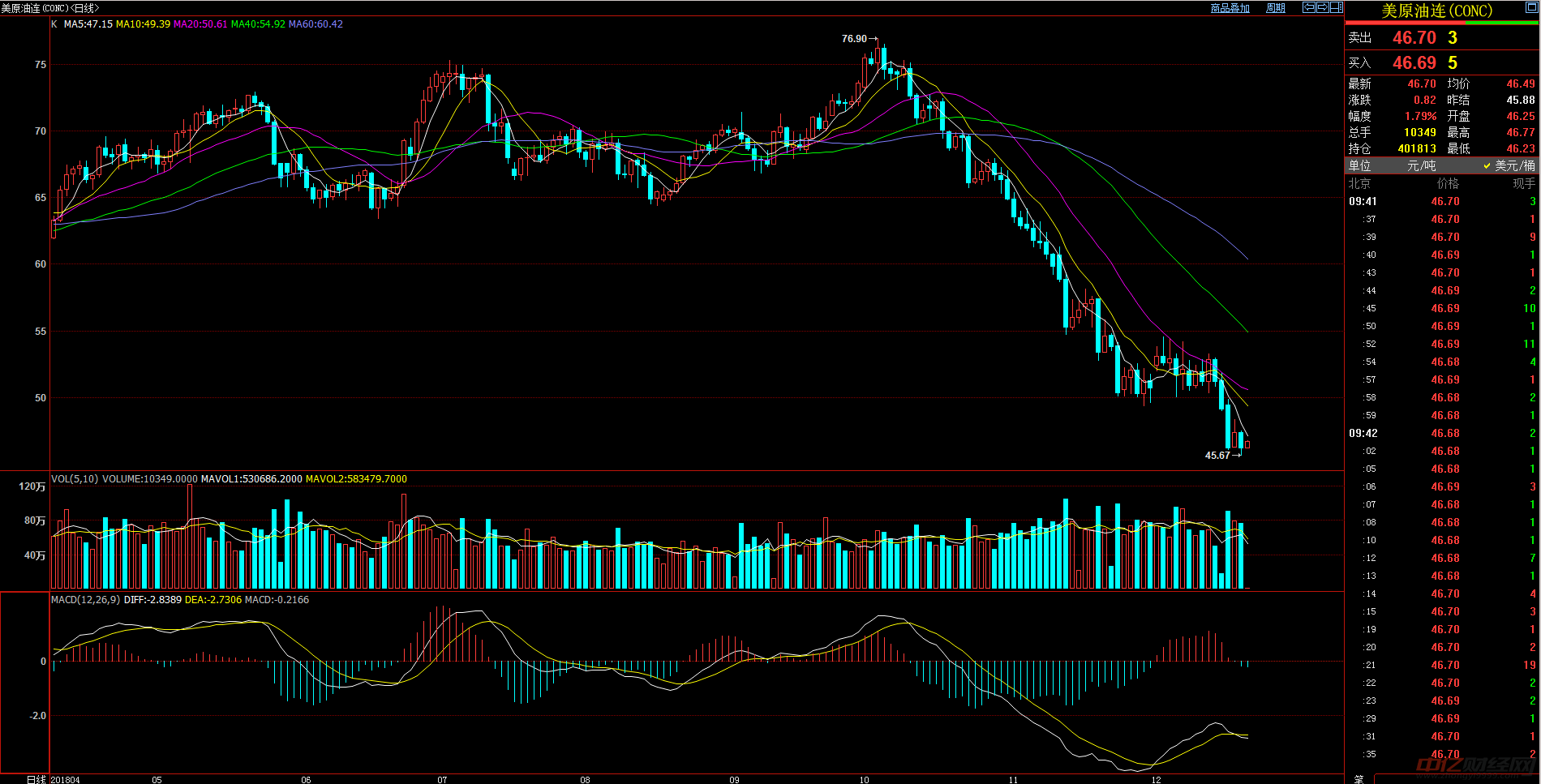Select the 元/吨 unit option
This screenshot has width=1541, height=784.
(1421, 165)
